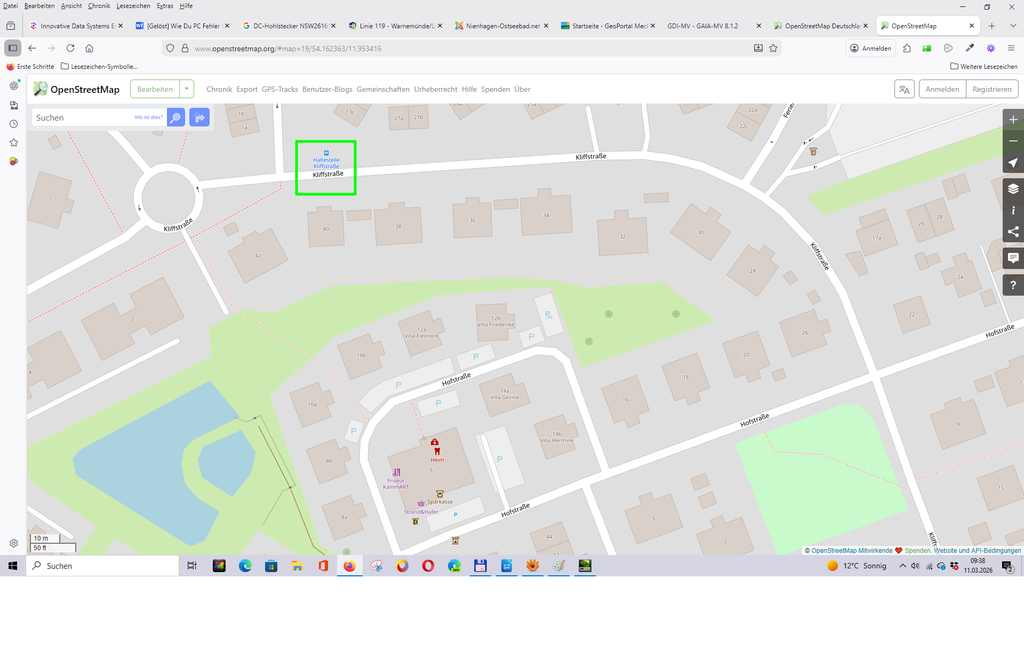Open the map layers panel

tap(1013, 188)
